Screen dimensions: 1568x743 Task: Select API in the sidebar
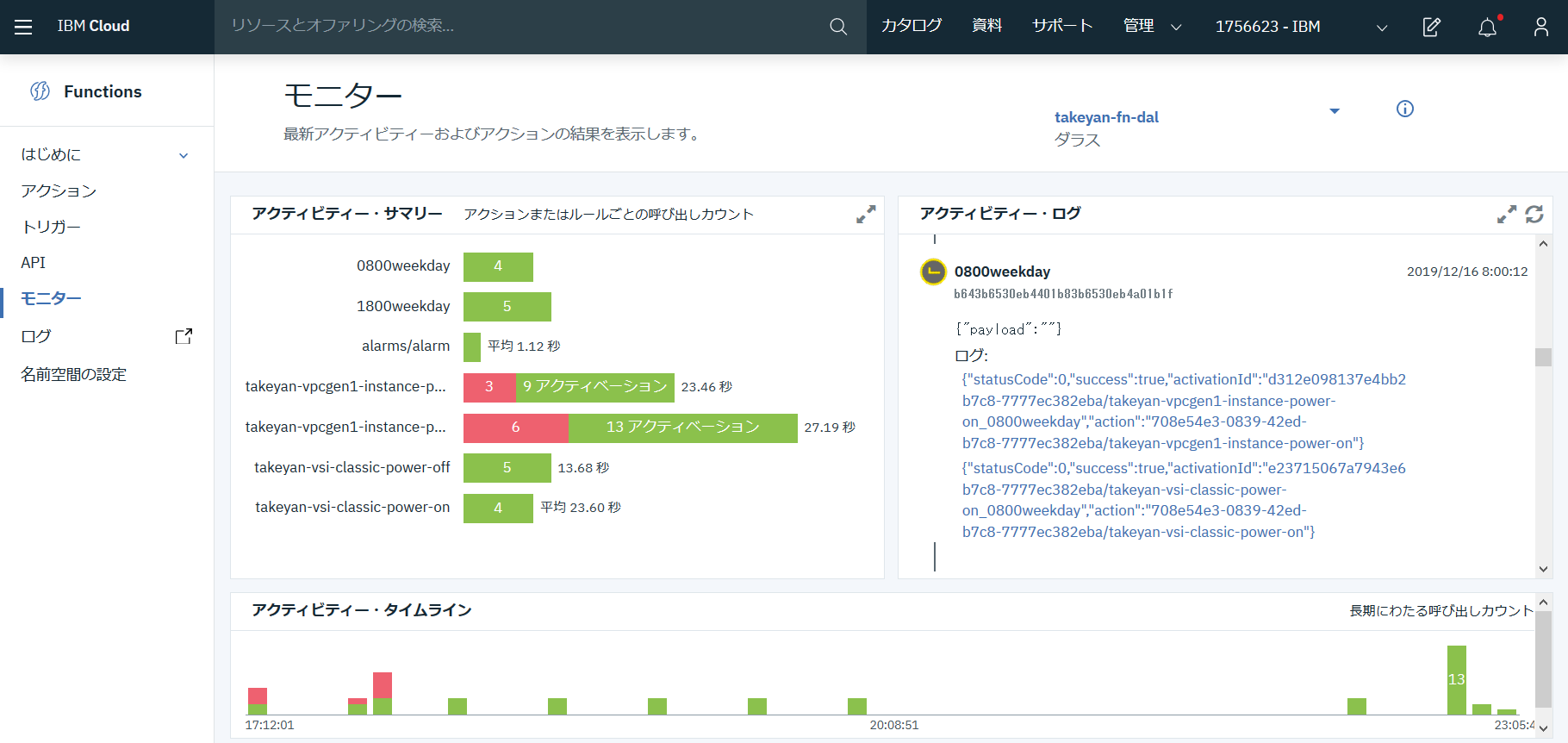click(x=33, y=263)
